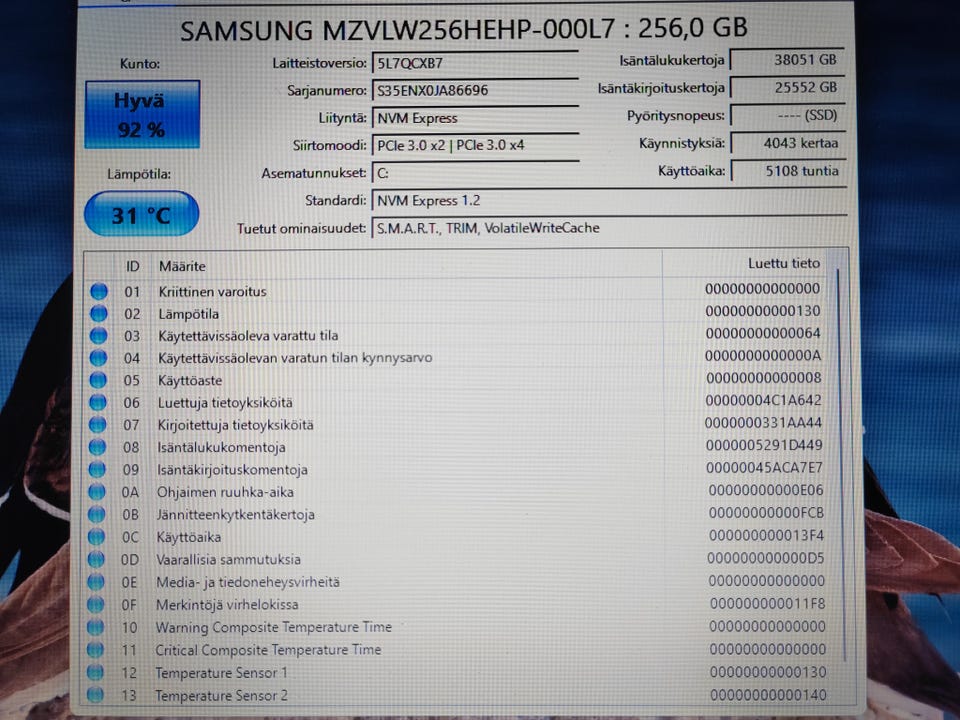The image size is (960, 720).
Task: Select the Vaarallisia sammutuksia attribute name
Action: coord(228,560)
